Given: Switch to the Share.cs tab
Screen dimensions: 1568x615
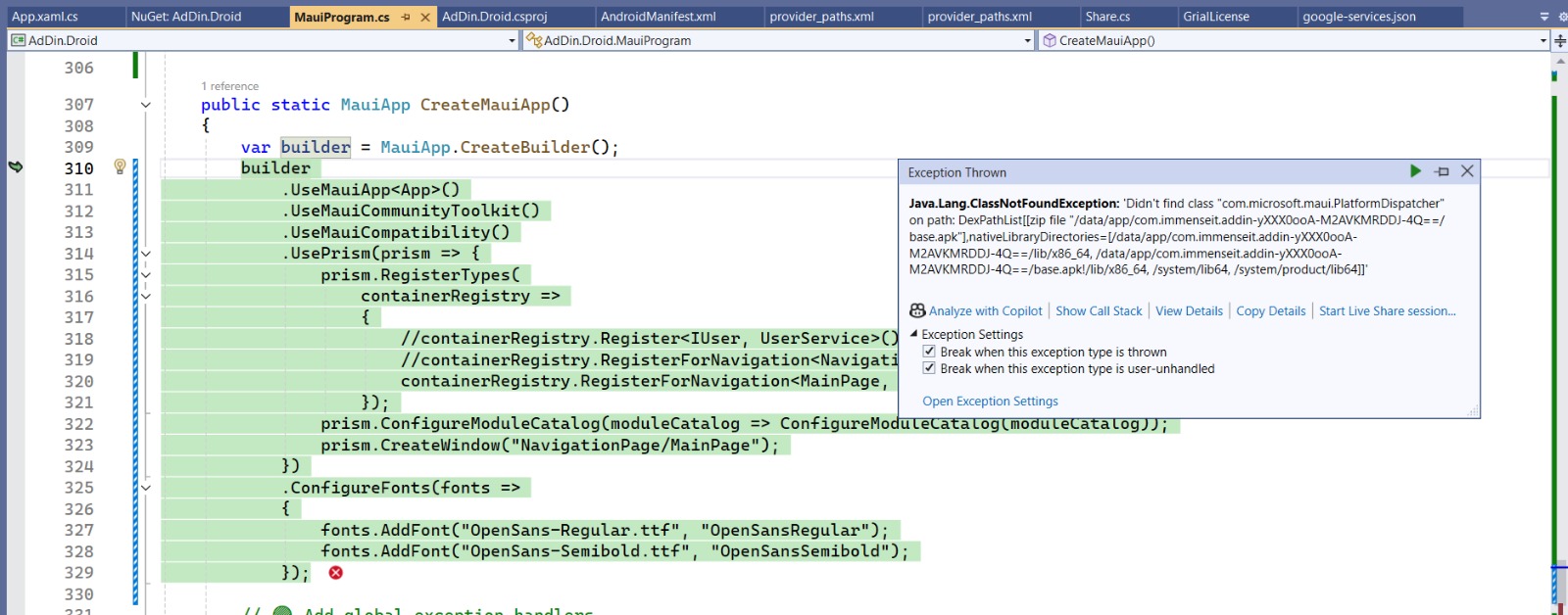Looking at the screenshot, I should click(x=1107, y=17).
